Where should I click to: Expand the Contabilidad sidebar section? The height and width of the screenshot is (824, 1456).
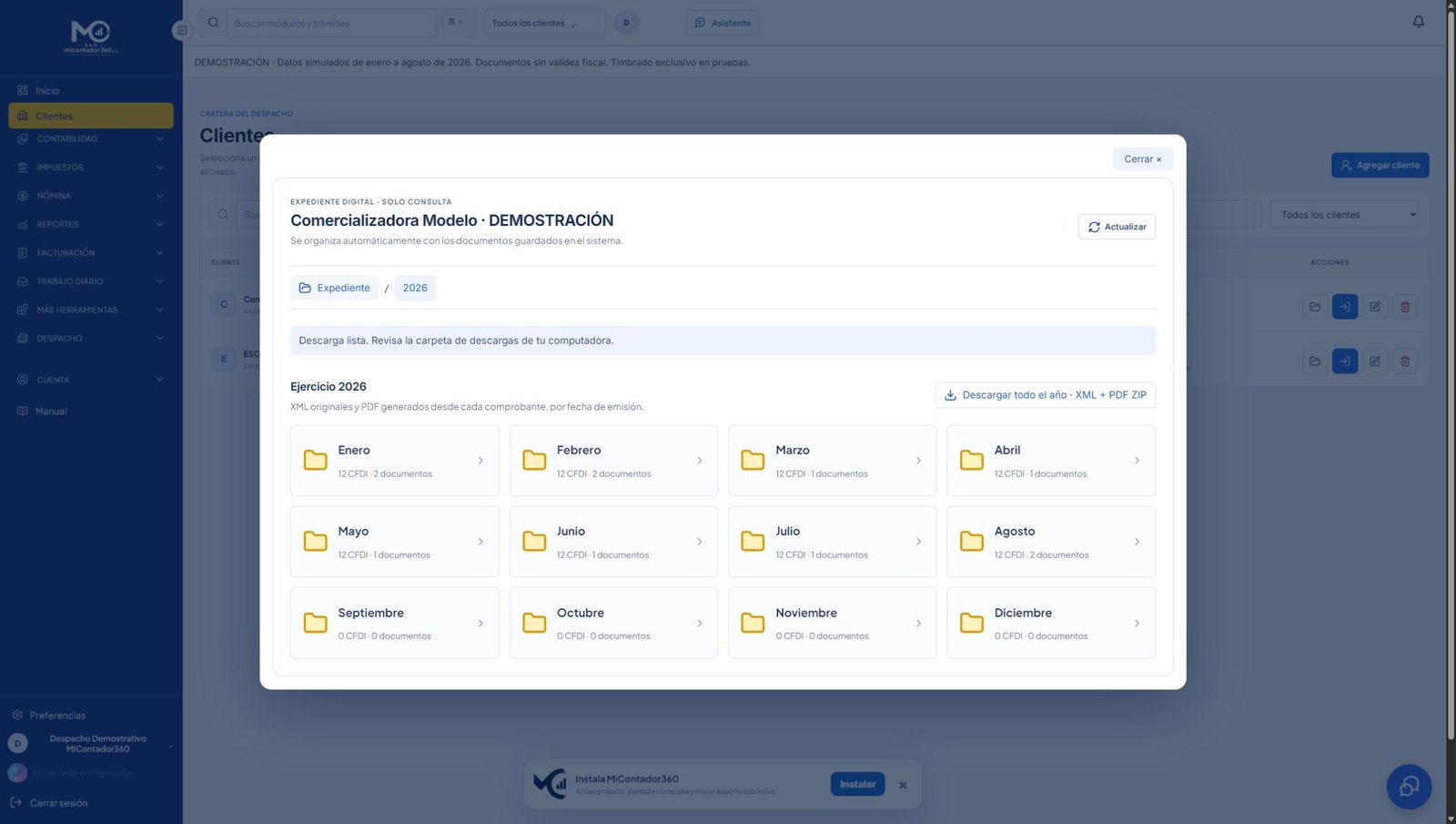(x=90, y=139)
